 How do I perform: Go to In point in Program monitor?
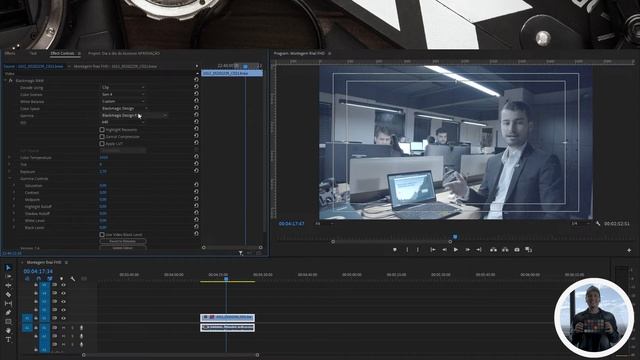point(433,250)
